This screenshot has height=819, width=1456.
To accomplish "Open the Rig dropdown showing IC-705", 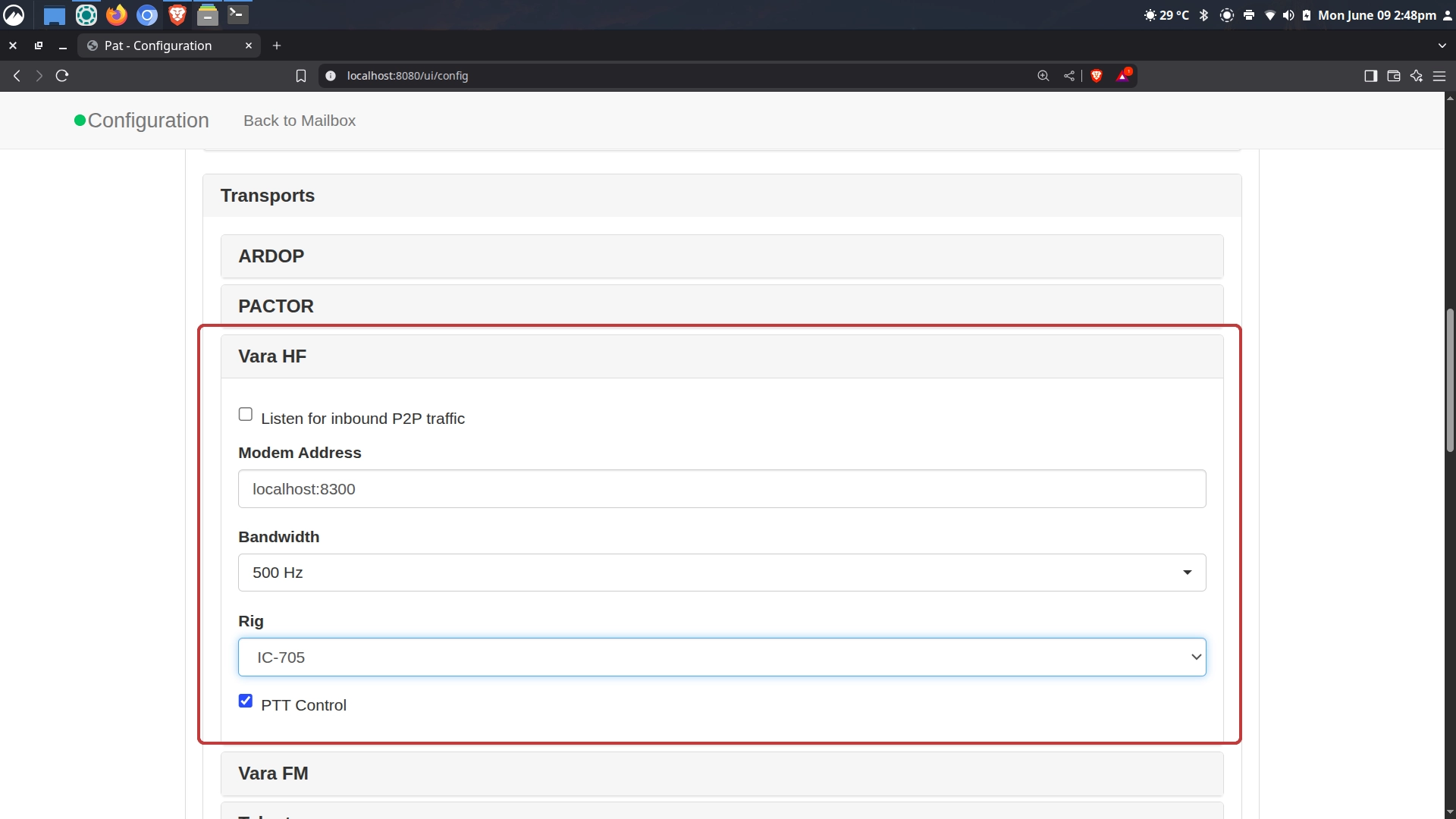I will click(722, 657).
